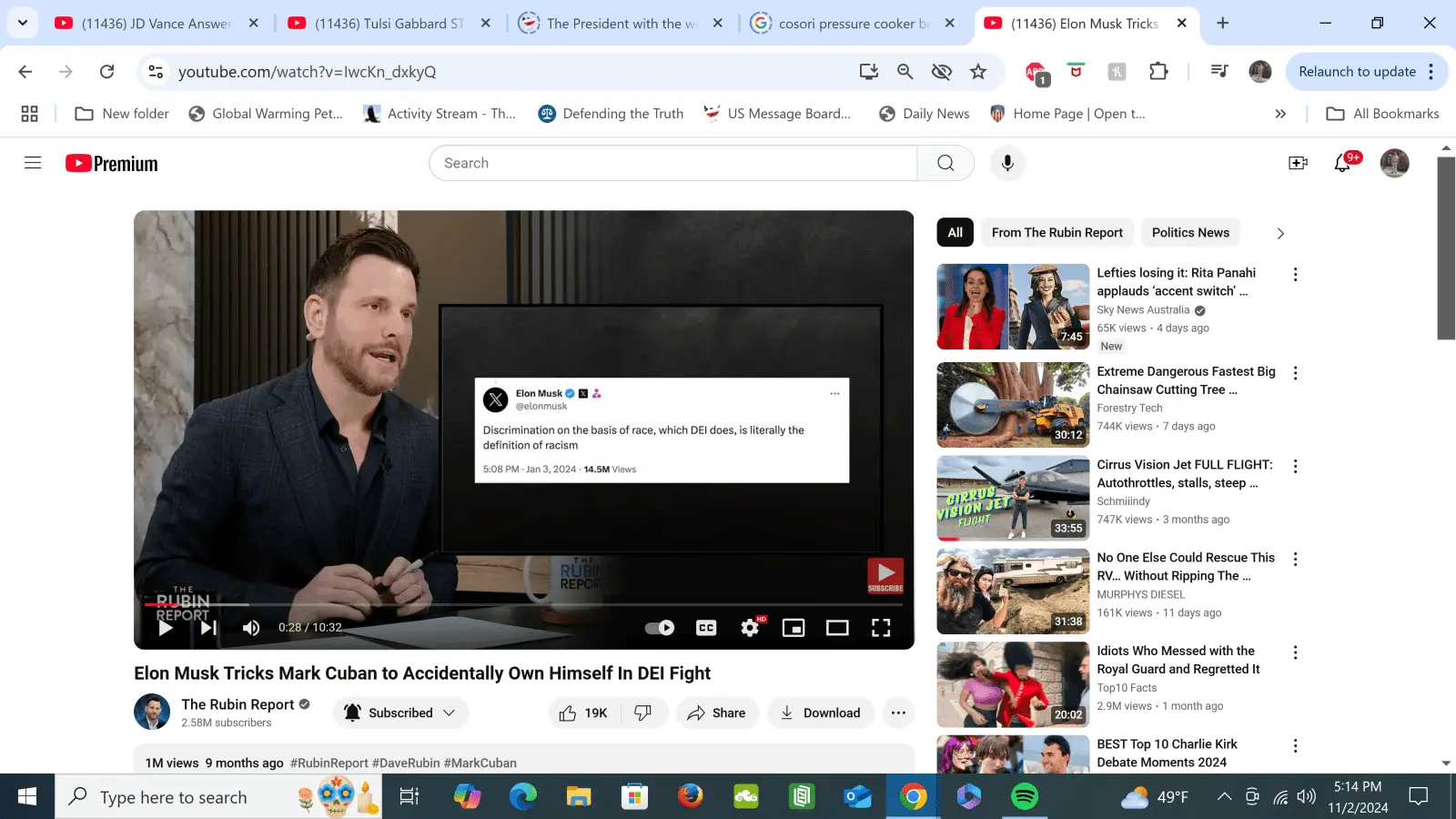Dislike the video with thumbs down
The image size is (1456, 819).
pos(643,713)
